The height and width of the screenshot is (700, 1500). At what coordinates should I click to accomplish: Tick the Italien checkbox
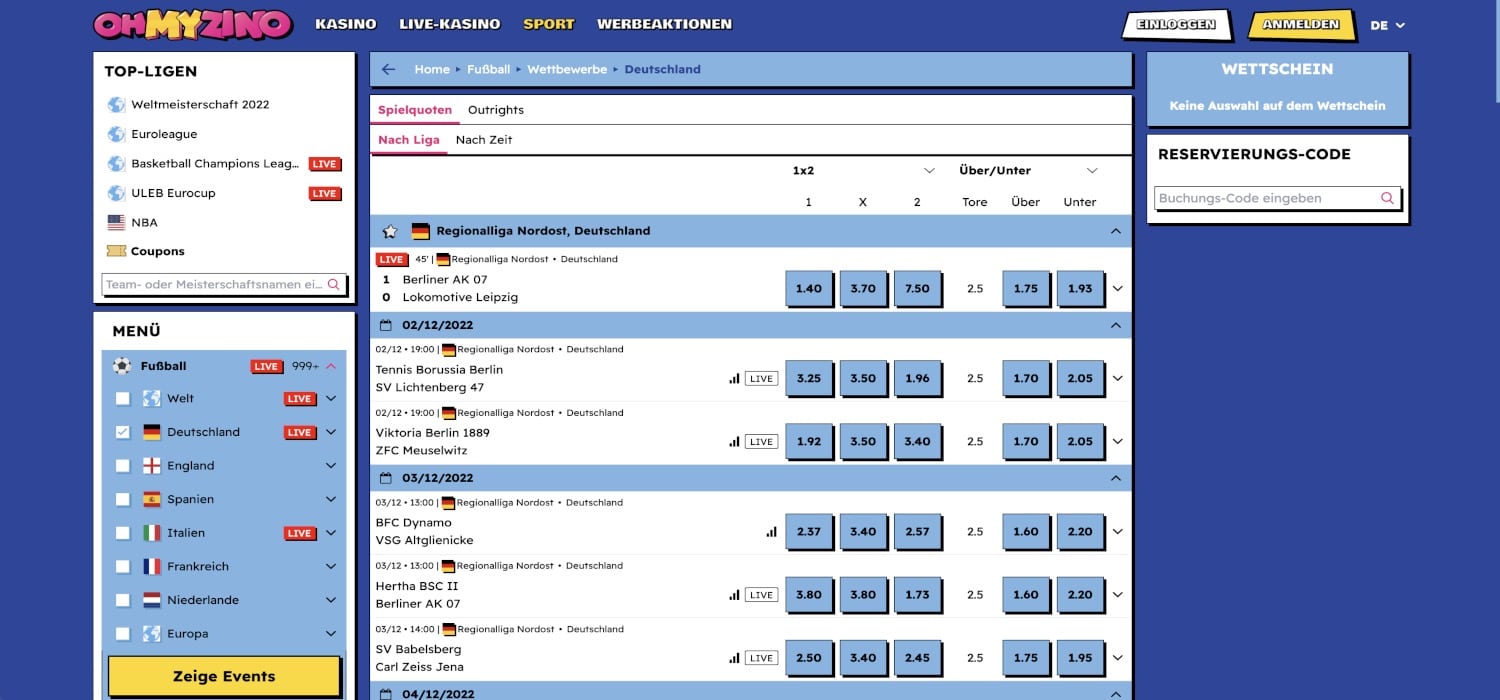pyautogui.click(x=122, y=533)
